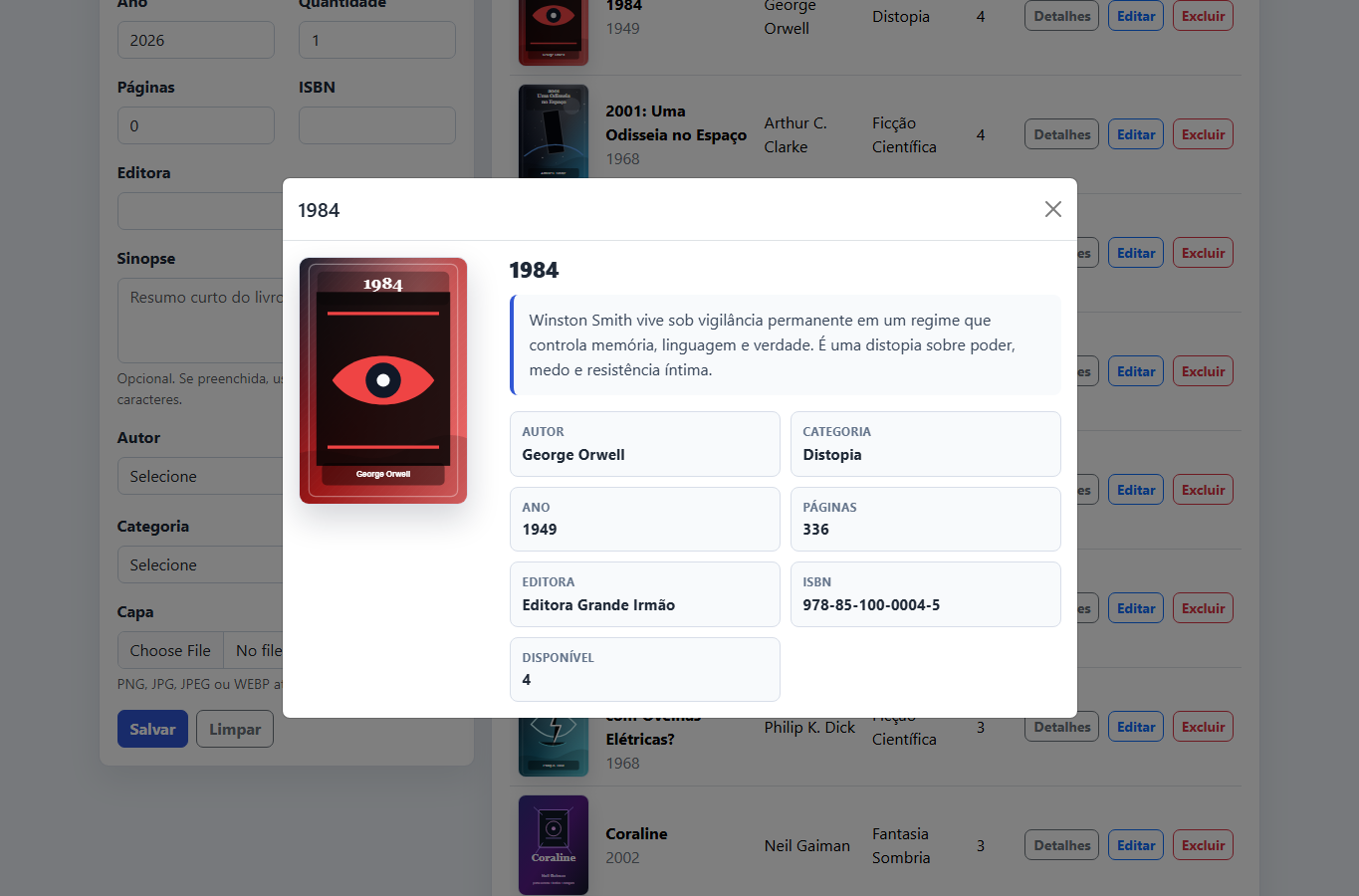The height and width of the screenshot is (896, 1359).
Task: Click the author cell Philip K. Dick
Action: pos(809,727)
